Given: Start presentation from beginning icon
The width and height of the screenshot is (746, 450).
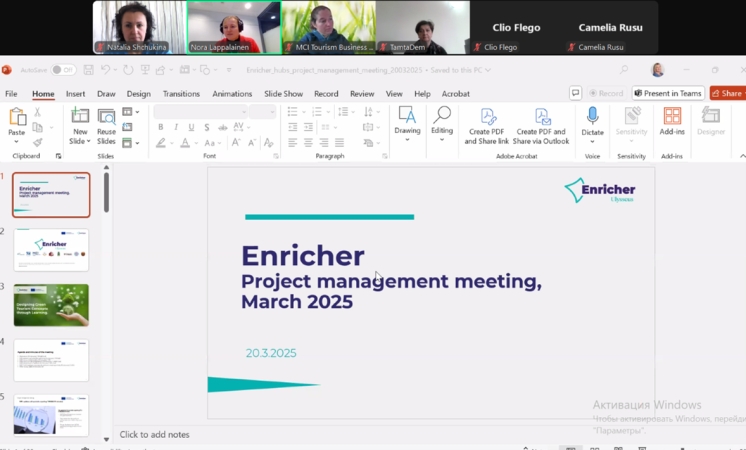Looking at the screenshot, I should click(x=145, y=70).
